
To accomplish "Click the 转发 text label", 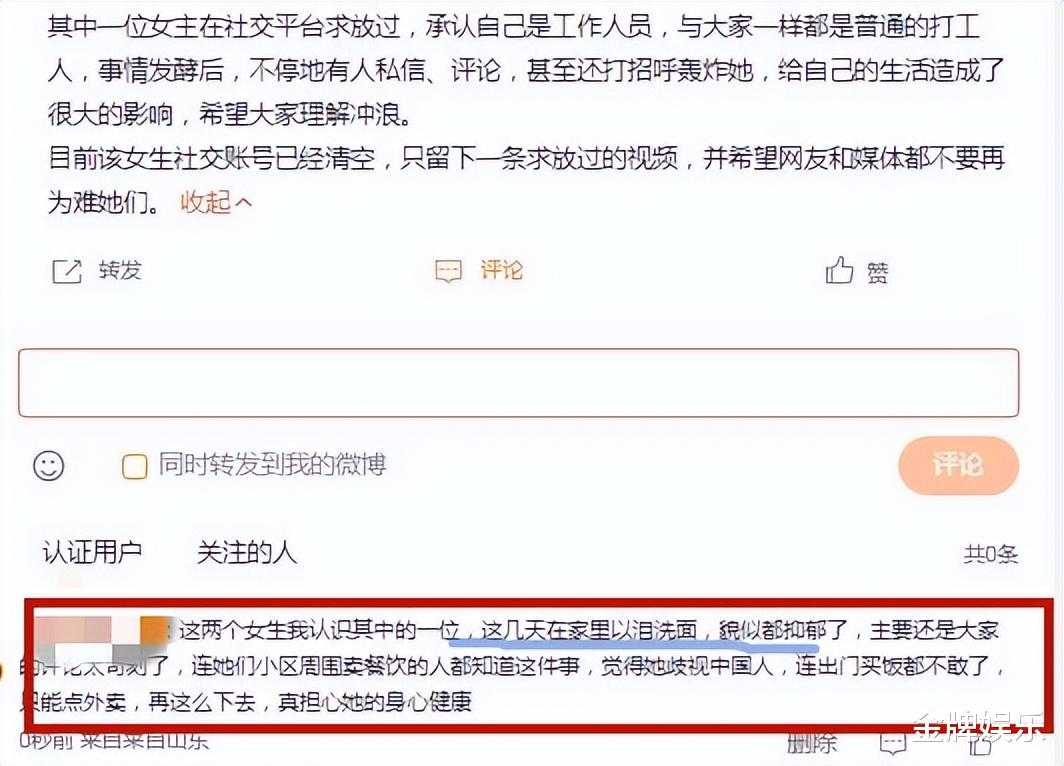I will coord(120,270).
